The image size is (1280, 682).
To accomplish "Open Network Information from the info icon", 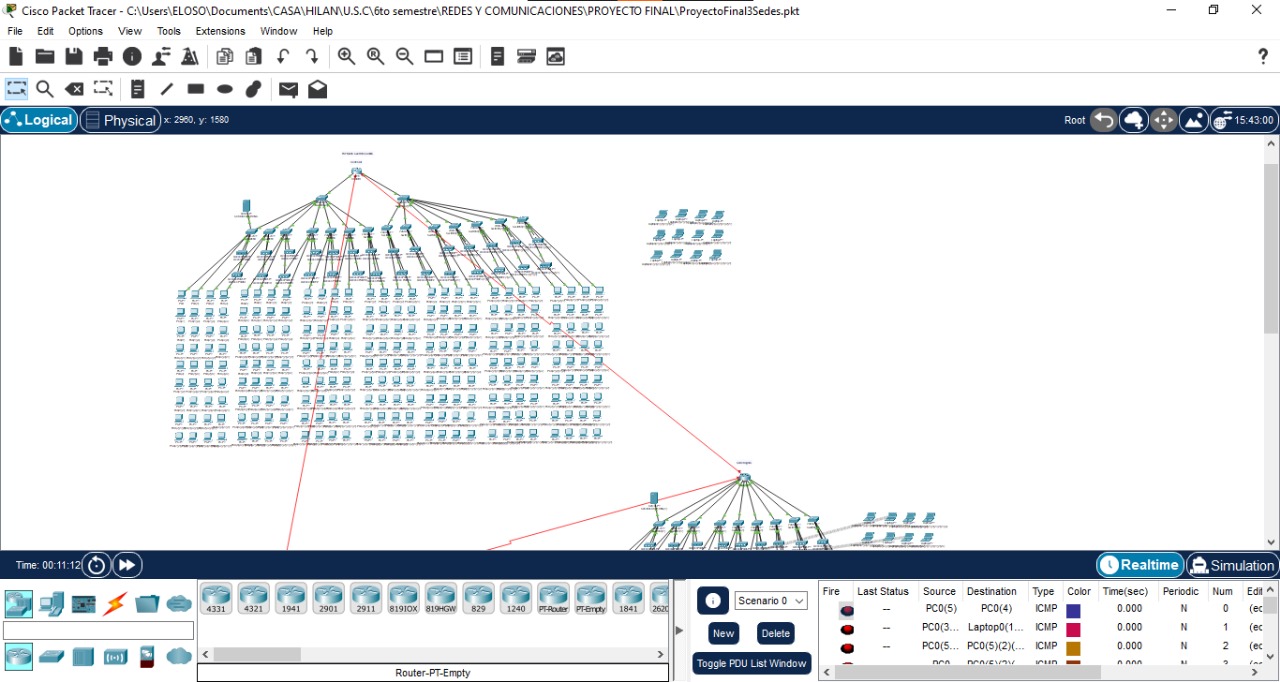I will click(x=132, y=57).
